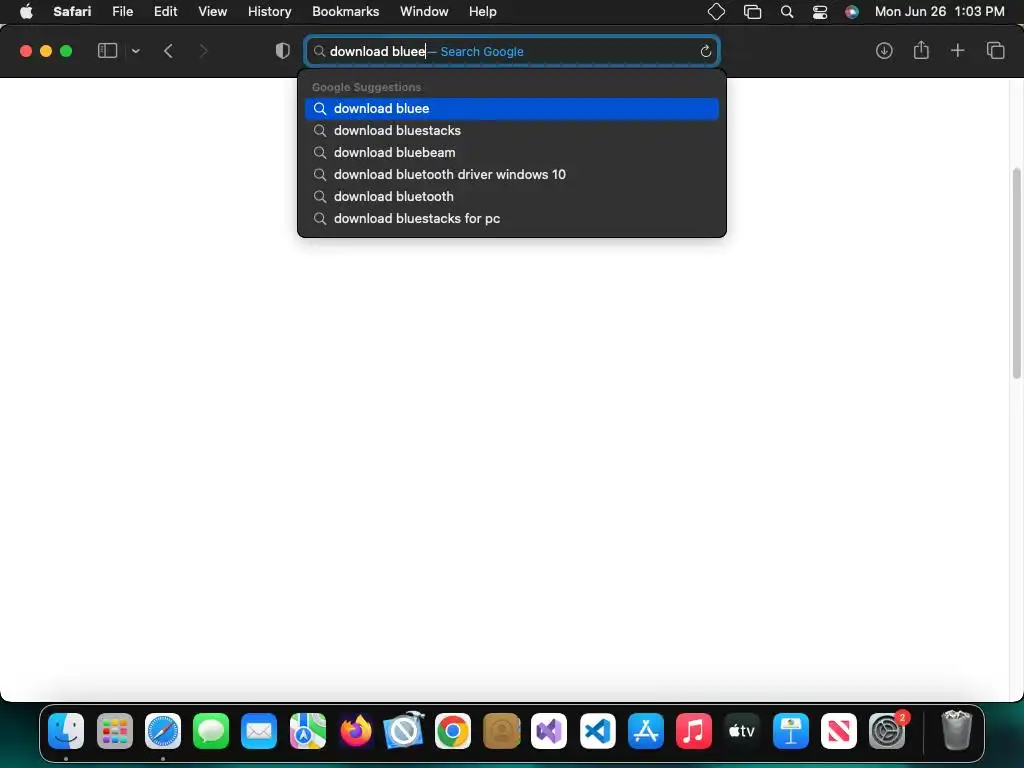This screenshot has height=768, width=1024.
Task: Open Apple TV from the Dock
Action: click(743, 731)
